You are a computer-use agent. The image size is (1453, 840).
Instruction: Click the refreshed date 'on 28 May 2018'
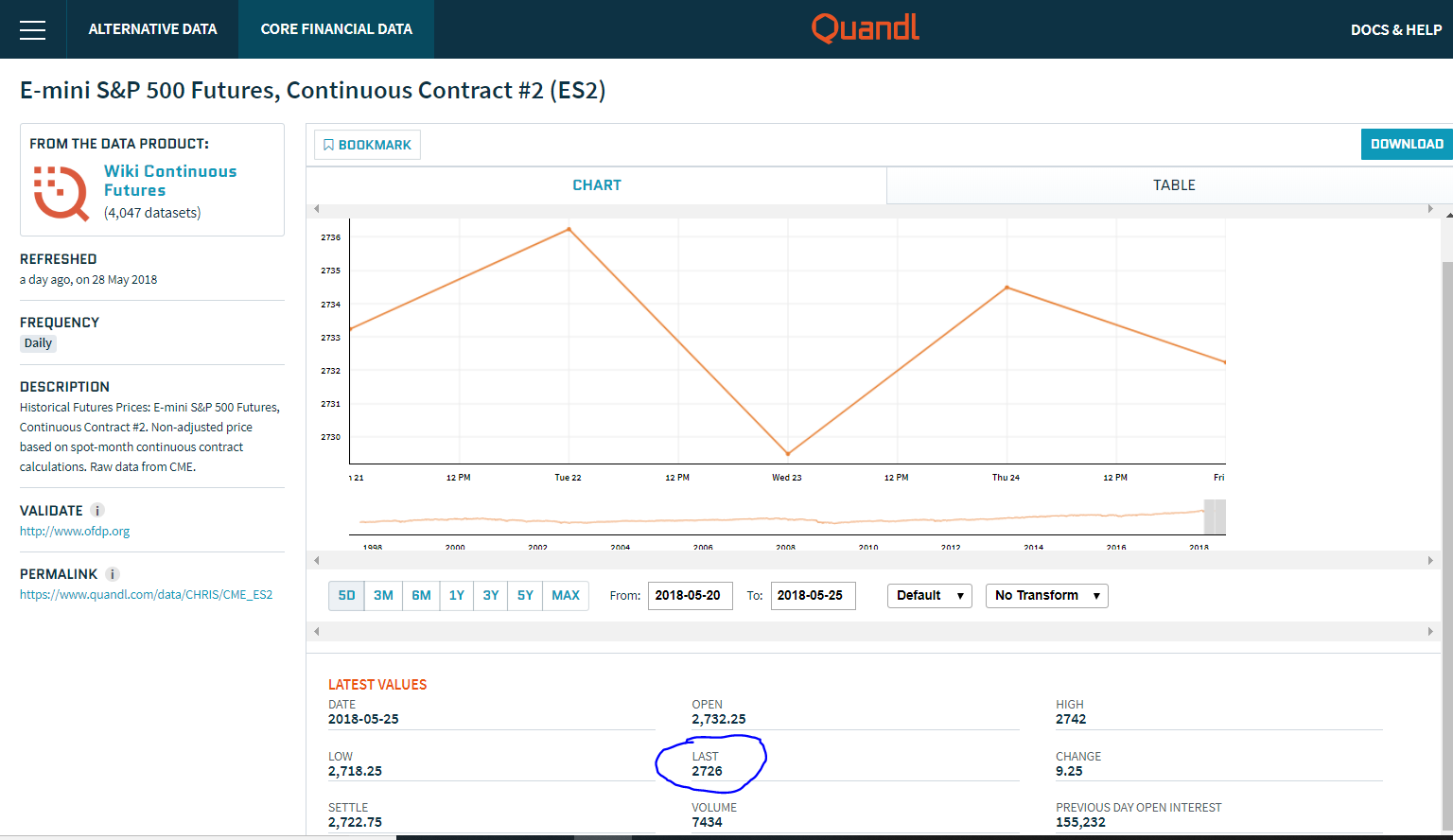[x=116, y=280]
